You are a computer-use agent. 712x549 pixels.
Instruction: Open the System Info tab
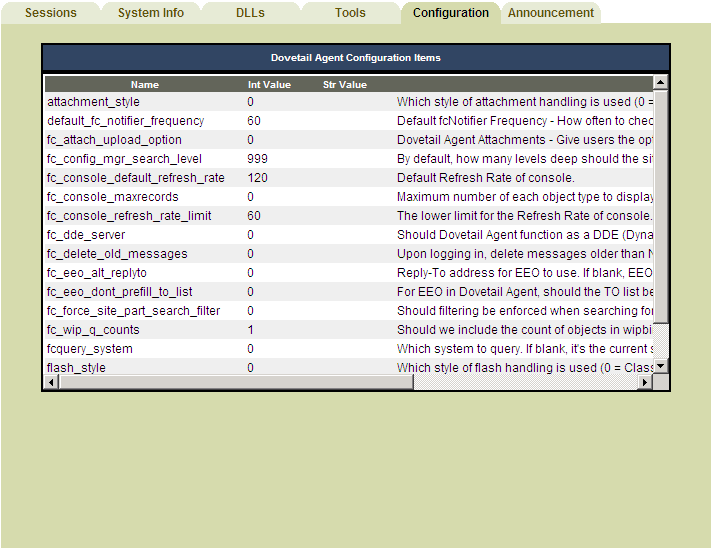point(151,13)
